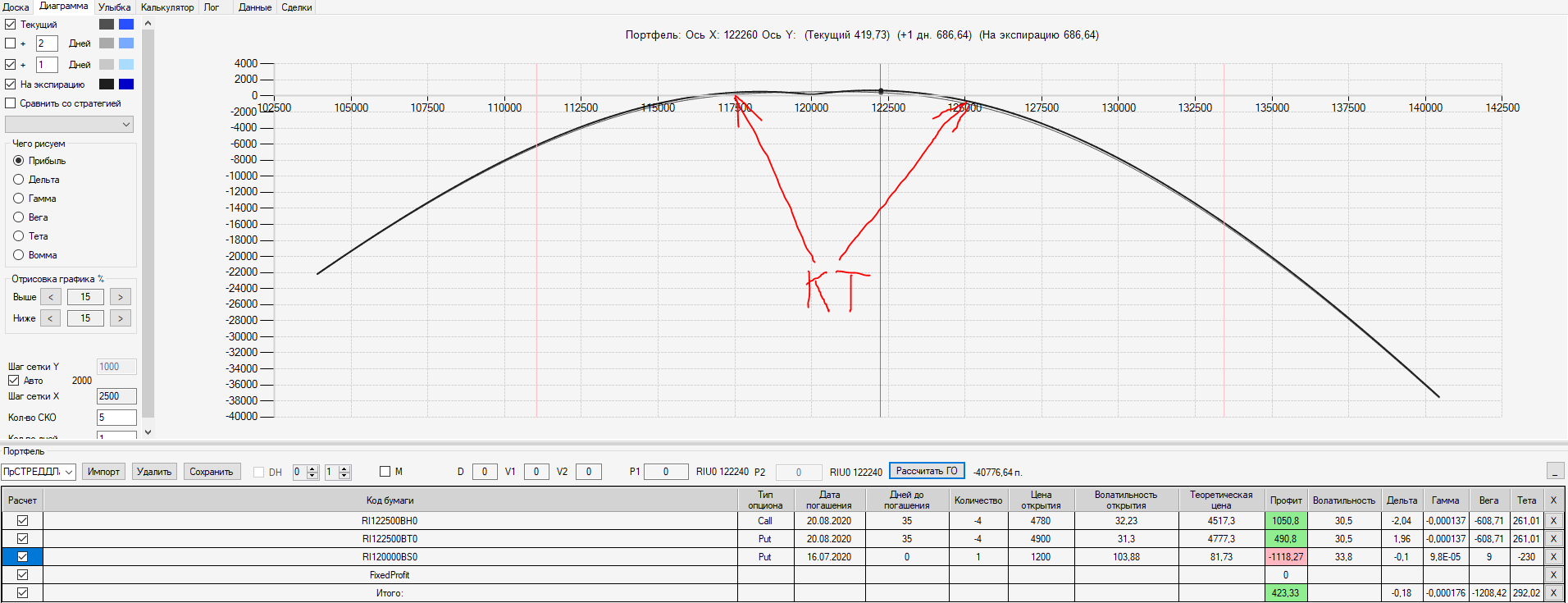Increase the Ниже percentage with right arrow

click(x=121, y=318)
